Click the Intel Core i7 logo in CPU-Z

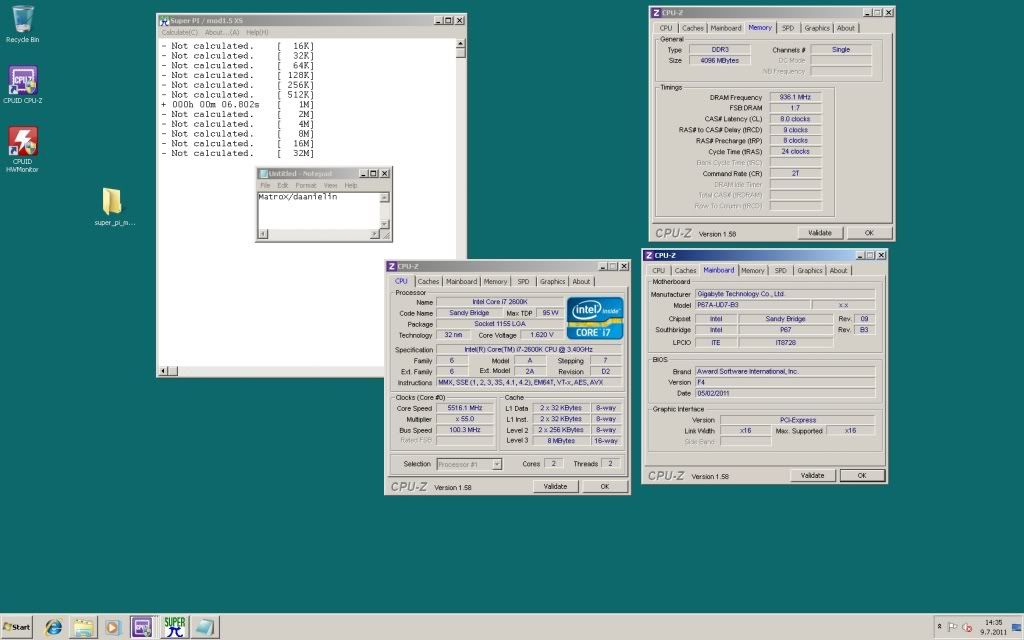tap(595, 319)
